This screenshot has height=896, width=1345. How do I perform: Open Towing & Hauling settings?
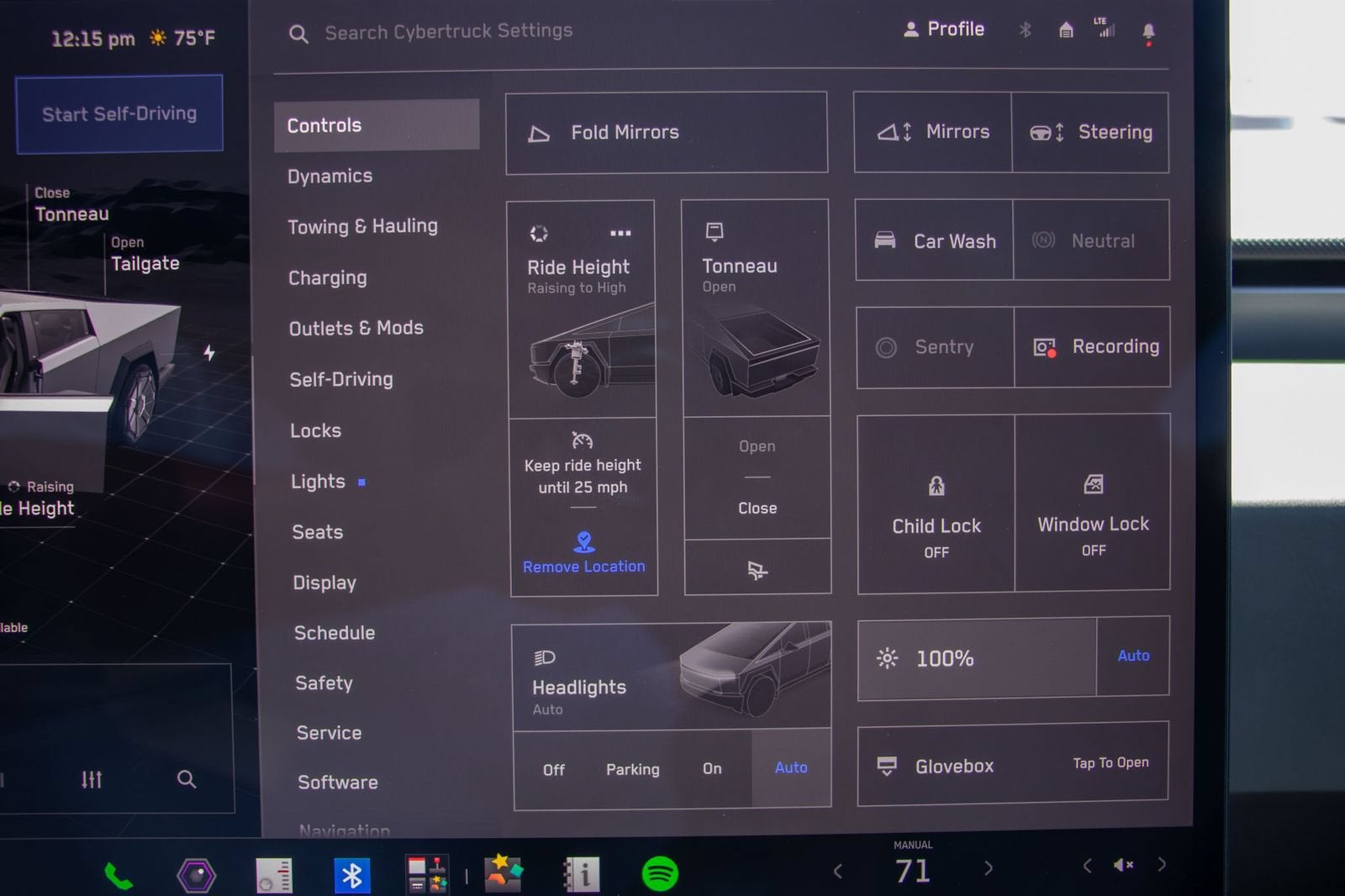pos(362,227)
